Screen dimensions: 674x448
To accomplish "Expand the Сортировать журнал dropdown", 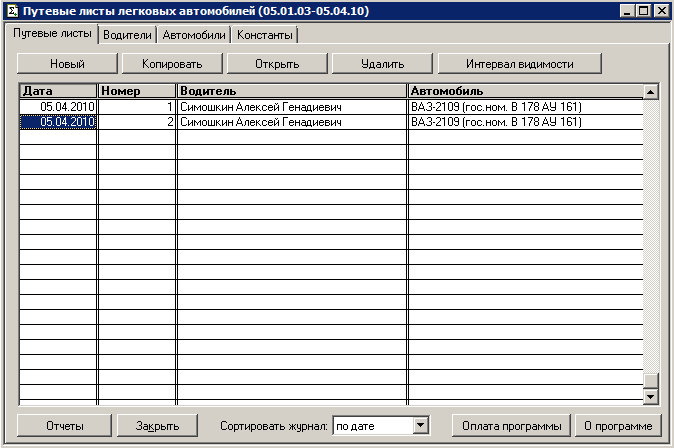I will point(420,426).
